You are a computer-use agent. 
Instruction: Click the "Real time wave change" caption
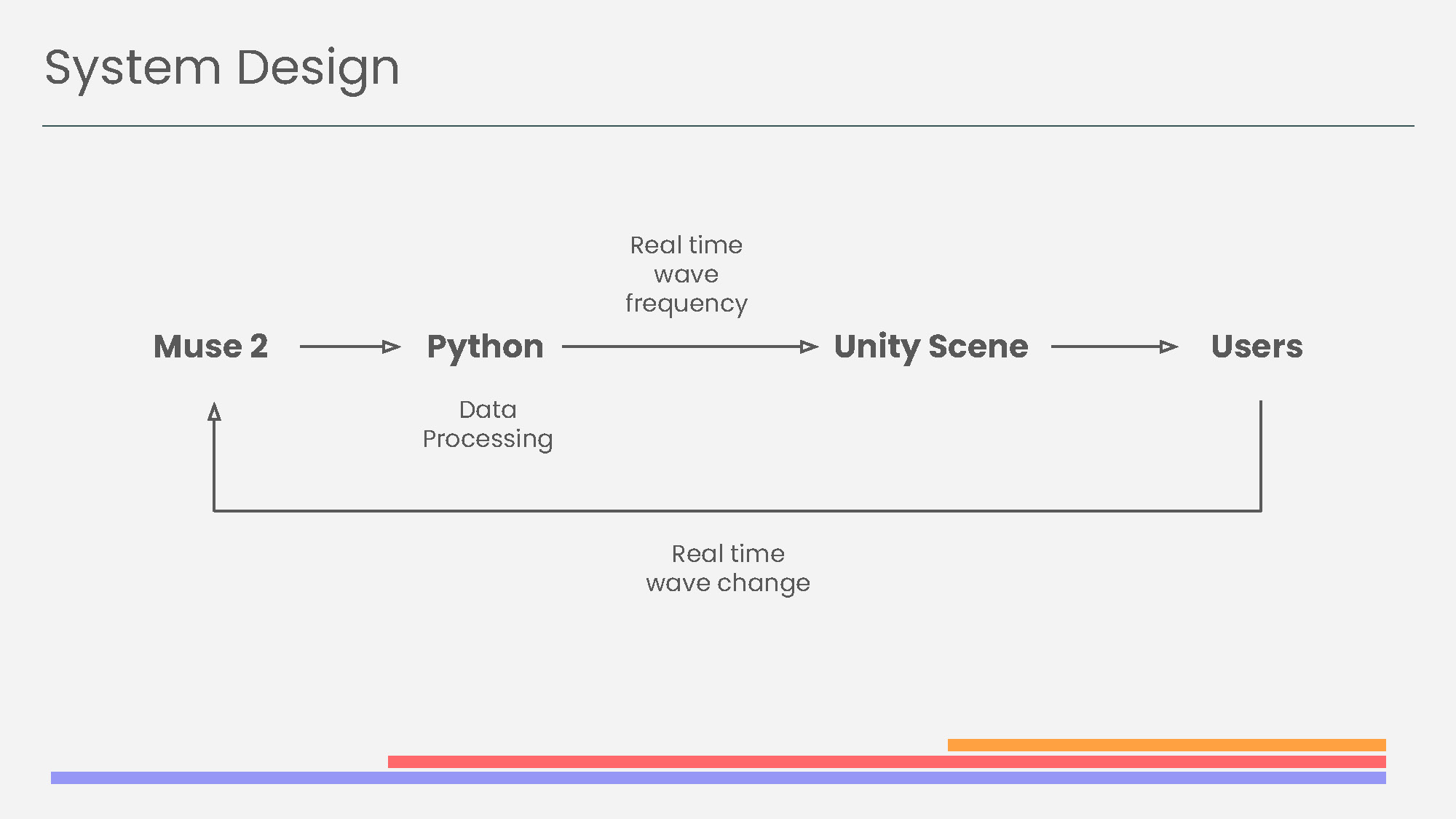(728, 569)
